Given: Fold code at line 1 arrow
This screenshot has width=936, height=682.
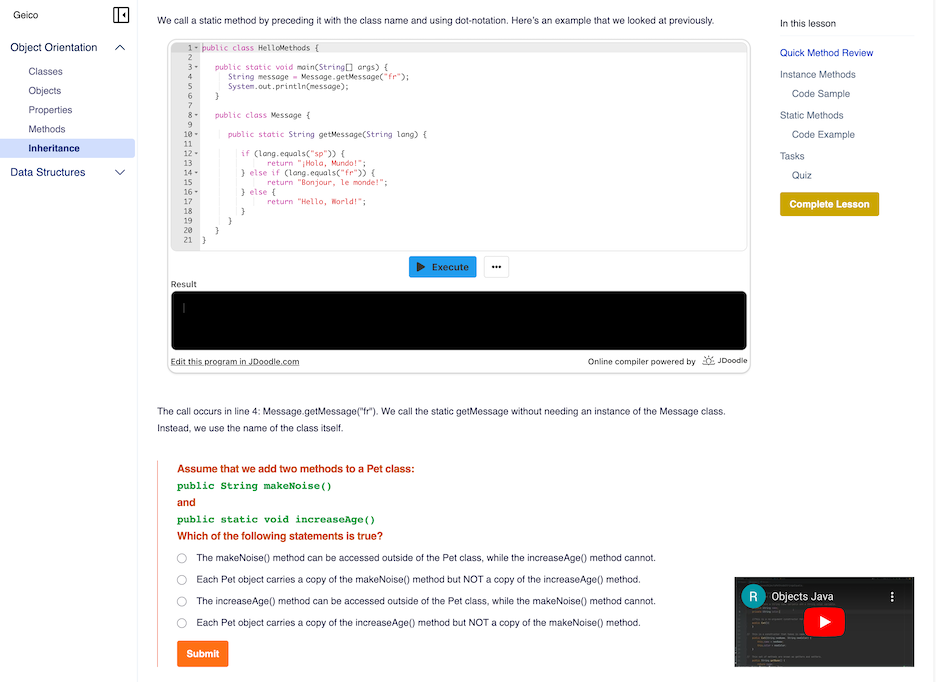Looking at the screenshot, I should point(196,48).
